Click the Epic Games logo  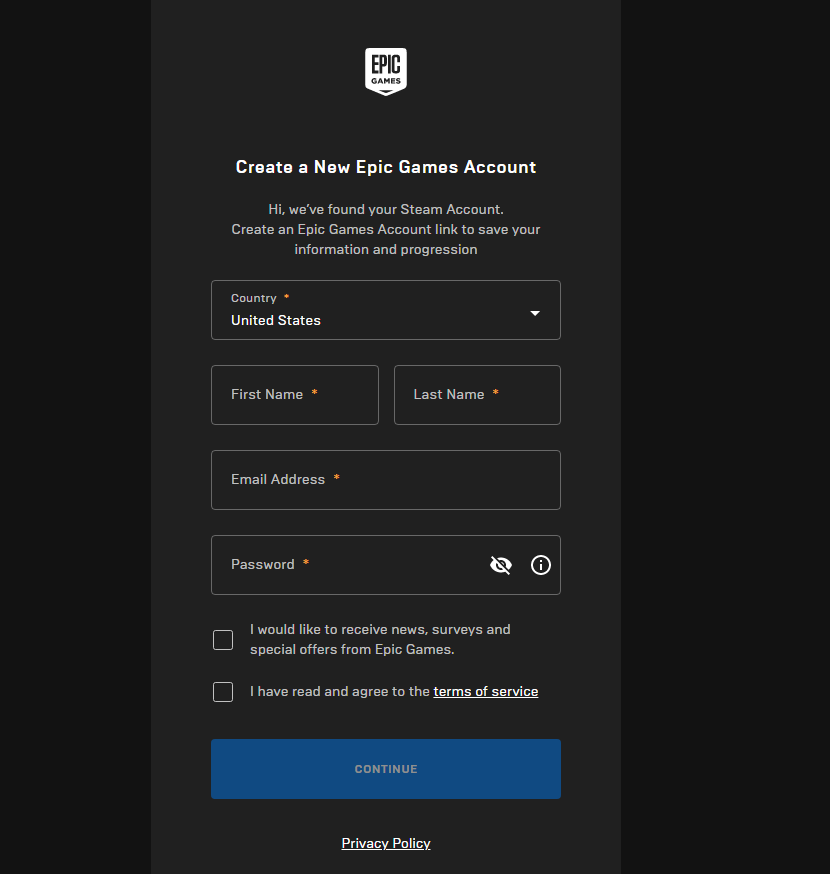385,72
